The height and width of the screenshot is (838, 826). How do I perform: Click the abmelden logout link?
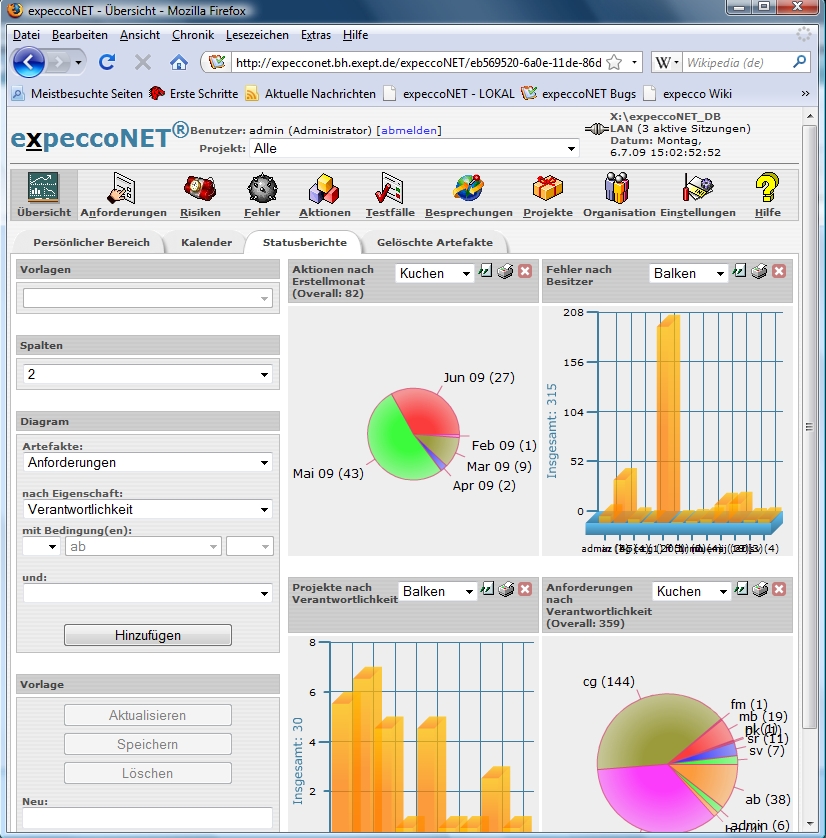point(408,131)
